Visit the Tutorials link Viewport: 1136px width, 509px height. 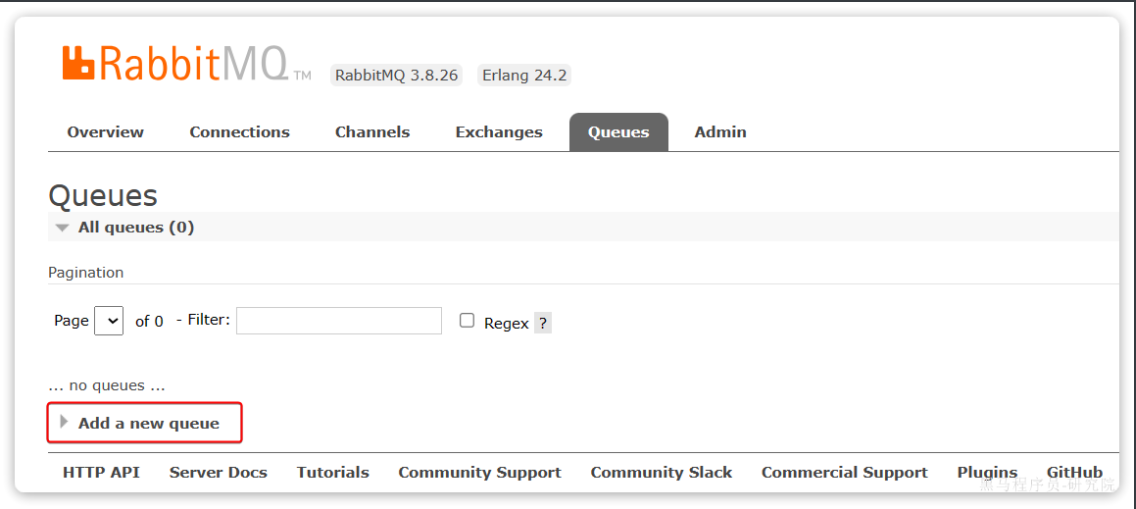(333, 473)
